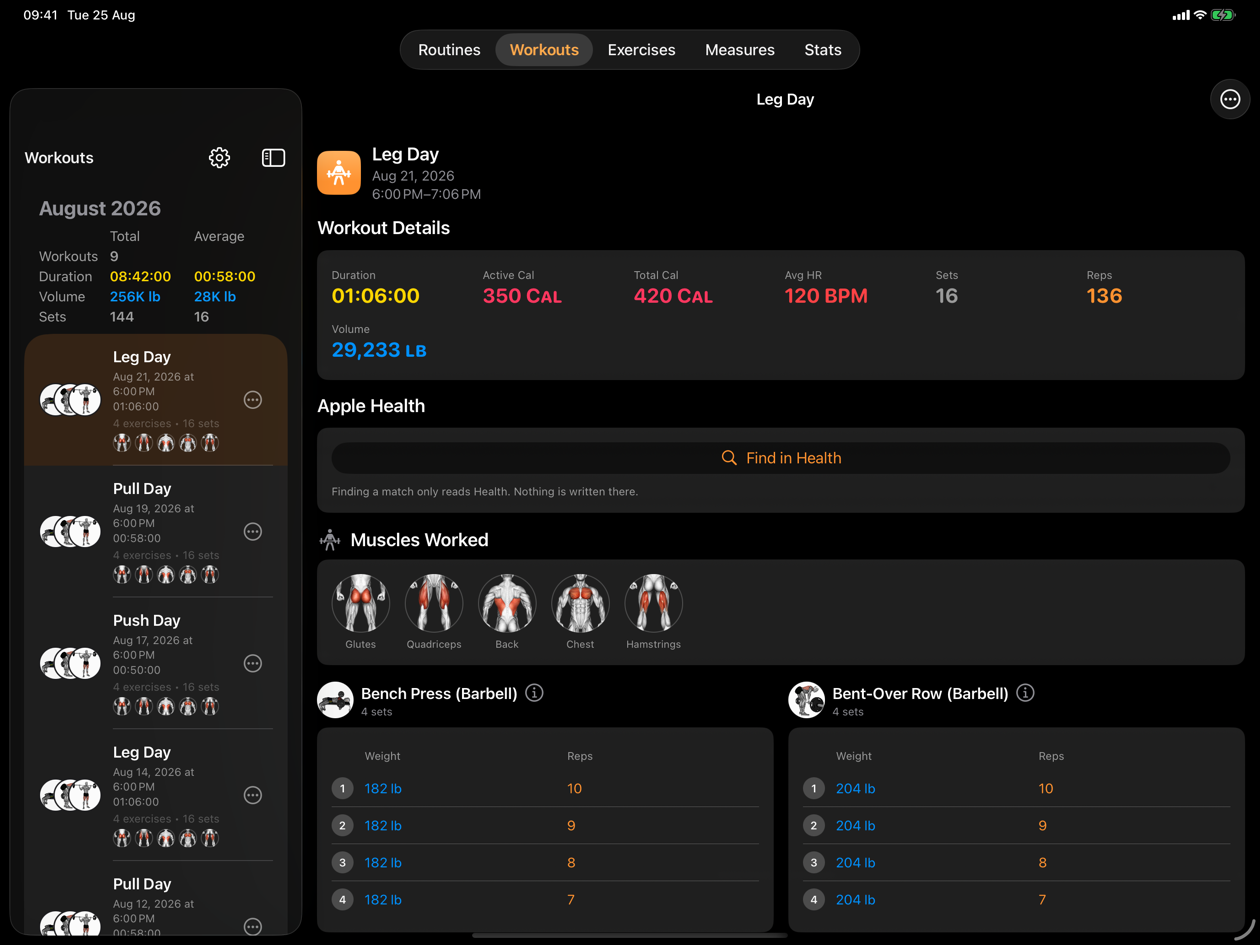Switch to the Exercises tab
1260x945 pixels.
pos(641,50)
